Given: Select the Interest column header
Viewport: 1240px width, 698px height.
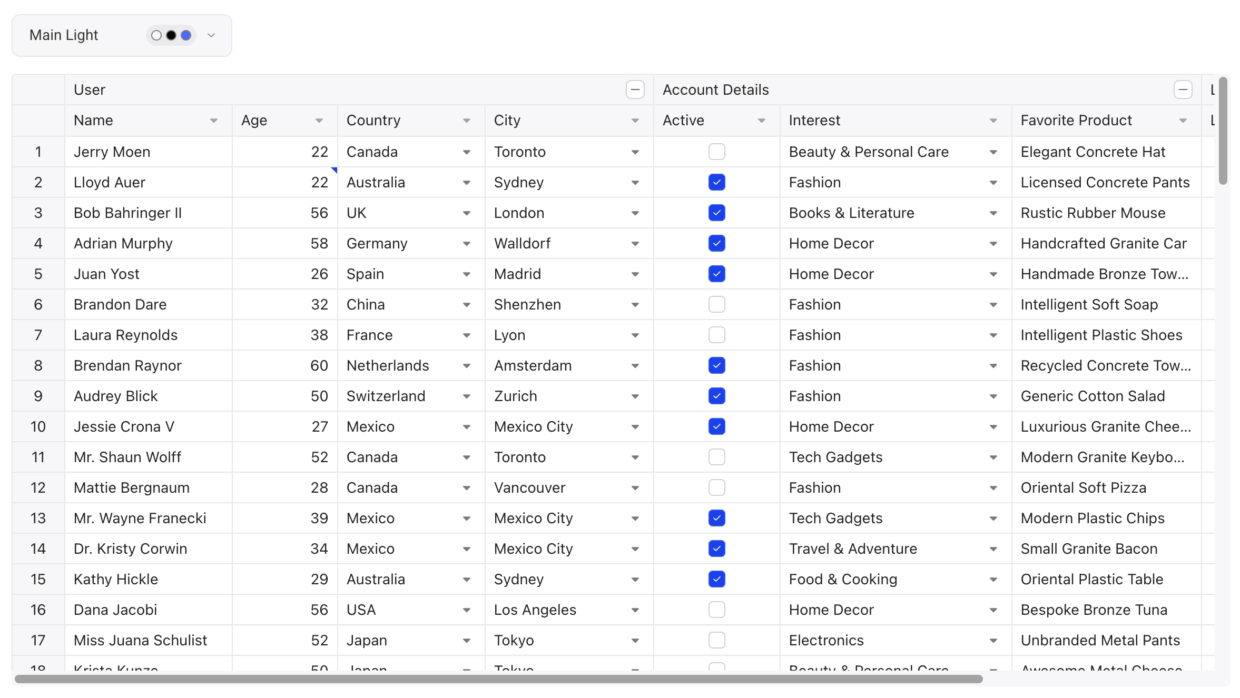Looking at the screenshot, I should pyautogui.click(x=896, y=121).
